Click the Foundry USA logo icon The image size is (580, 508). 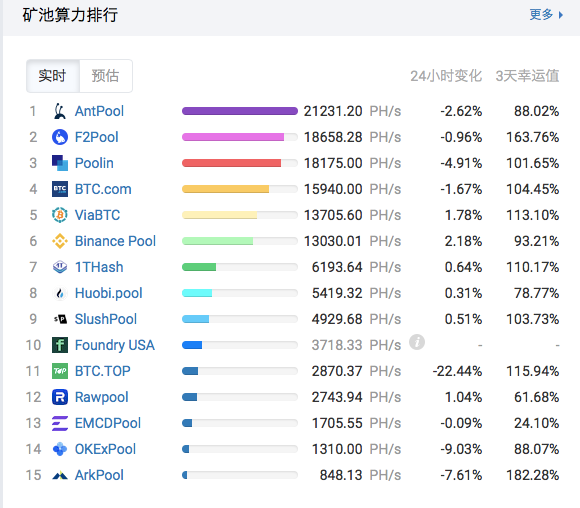[60, 345]
